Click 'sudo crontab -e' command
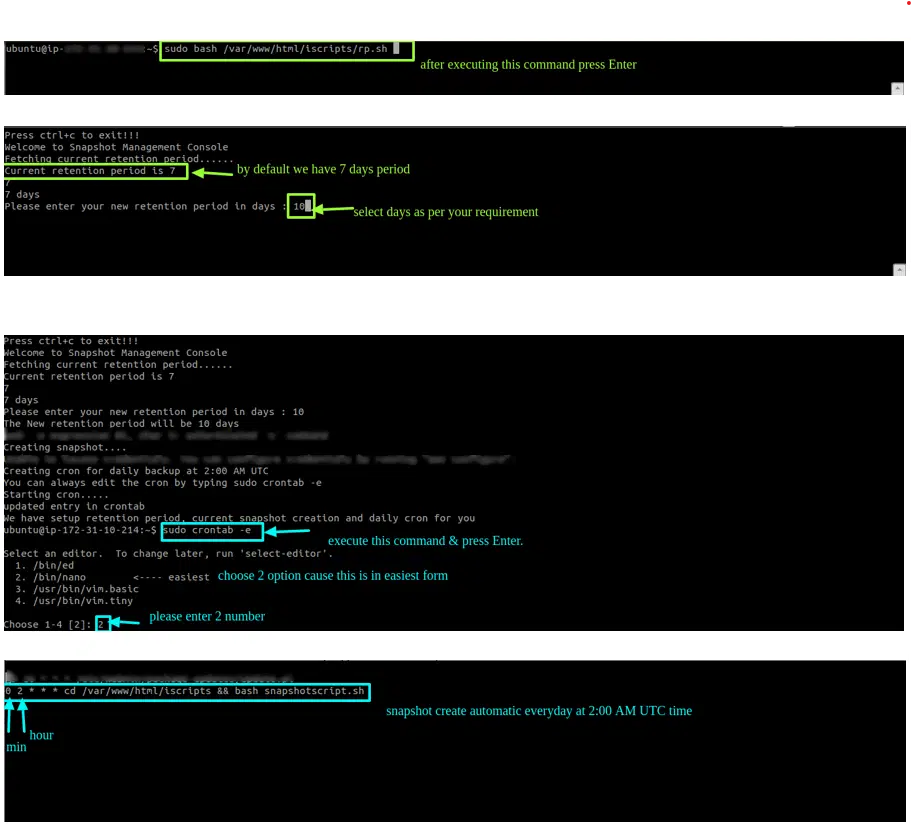Screen dimensions: 912x829 (207, 531)
